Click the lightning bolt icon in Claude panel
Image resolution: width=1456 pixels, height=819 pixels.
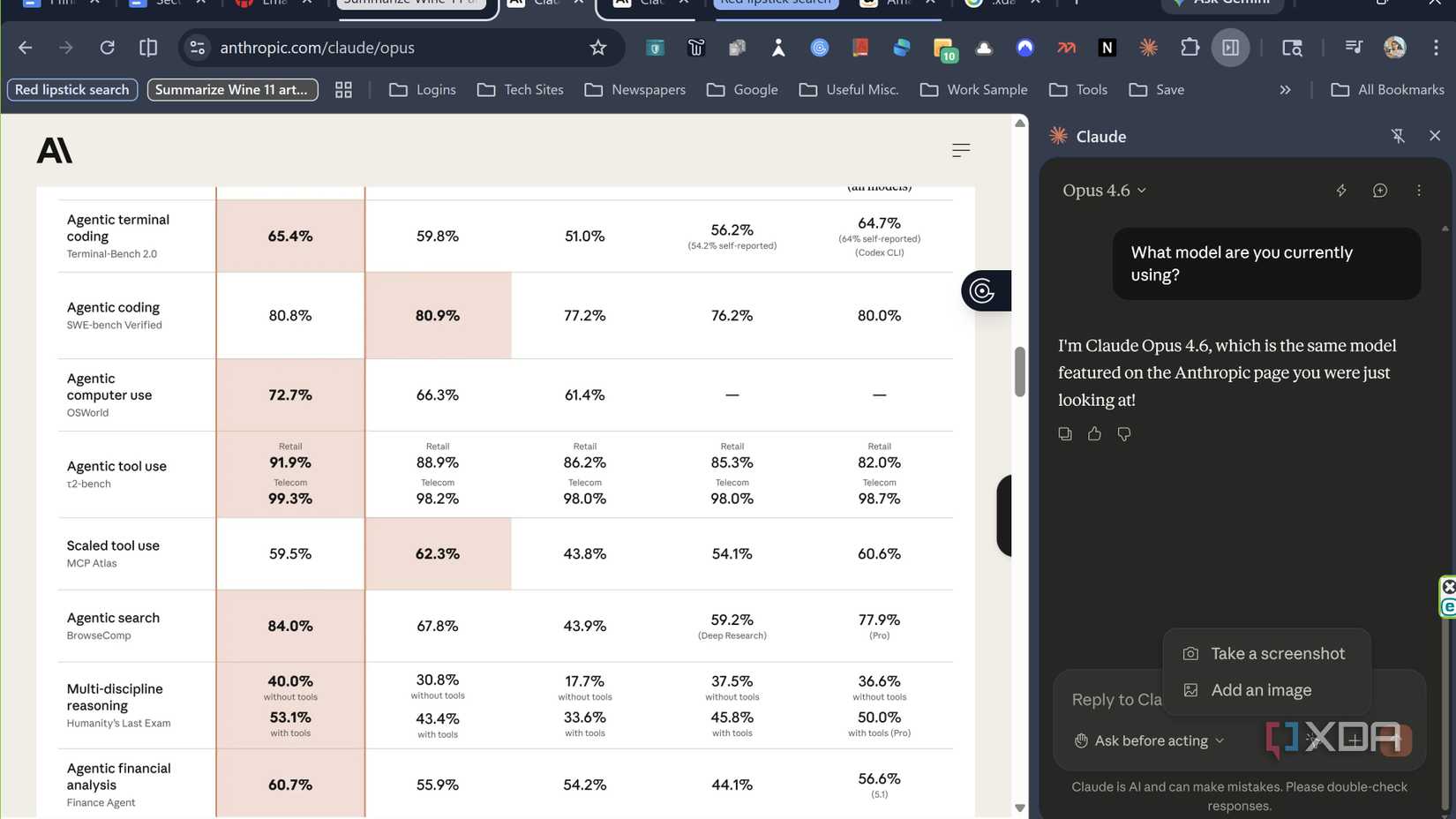1341,191
